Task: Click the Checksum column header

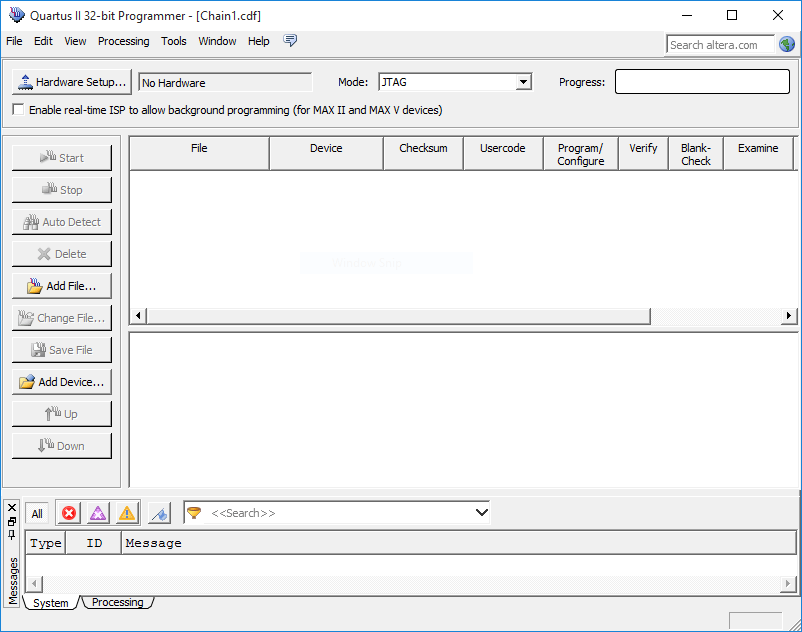Action: 424,153
